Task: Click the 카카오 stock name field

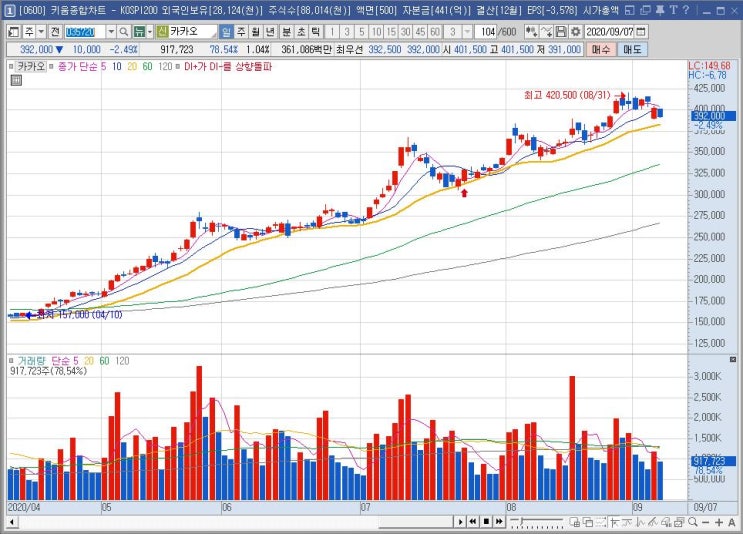Action: pos(192,32)
